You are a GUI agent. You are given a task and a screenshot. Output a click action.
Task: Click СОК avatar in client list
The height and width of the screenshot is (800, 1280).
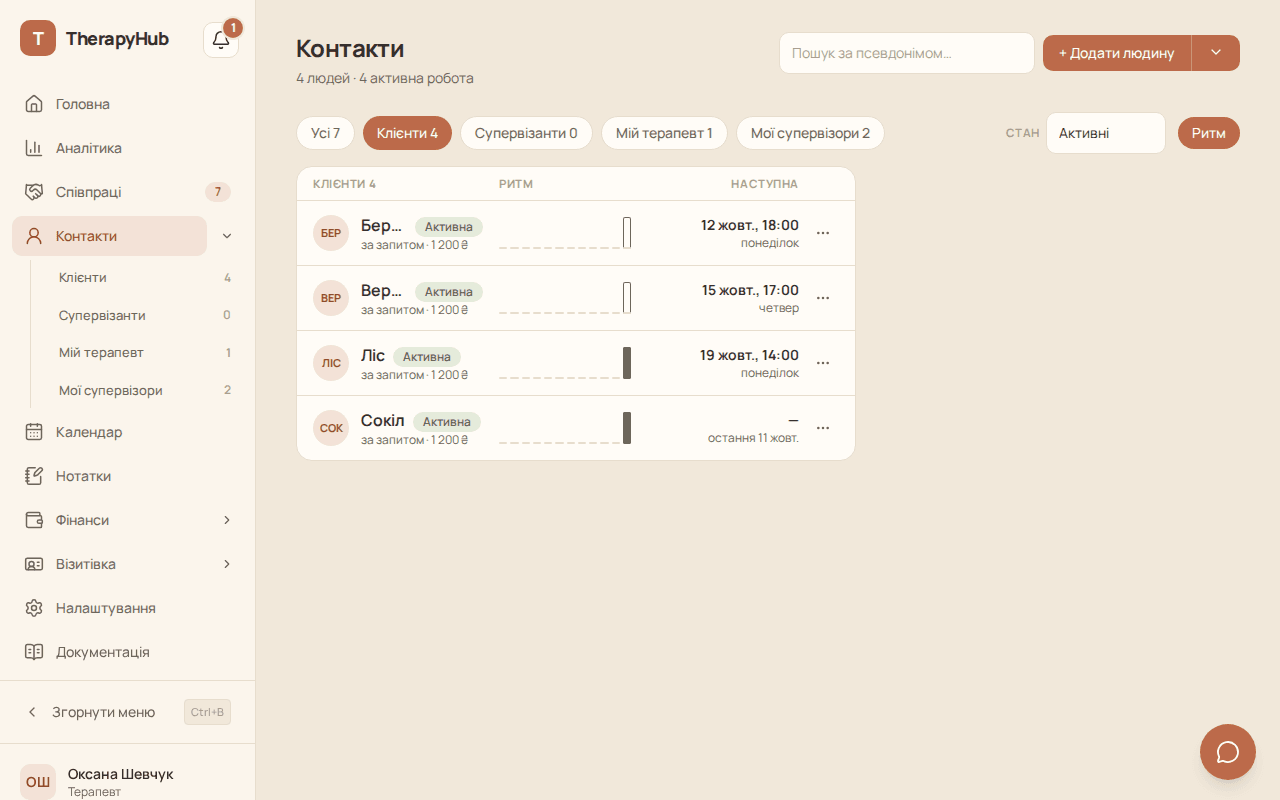pyautogui.click(x=331, y=428)
